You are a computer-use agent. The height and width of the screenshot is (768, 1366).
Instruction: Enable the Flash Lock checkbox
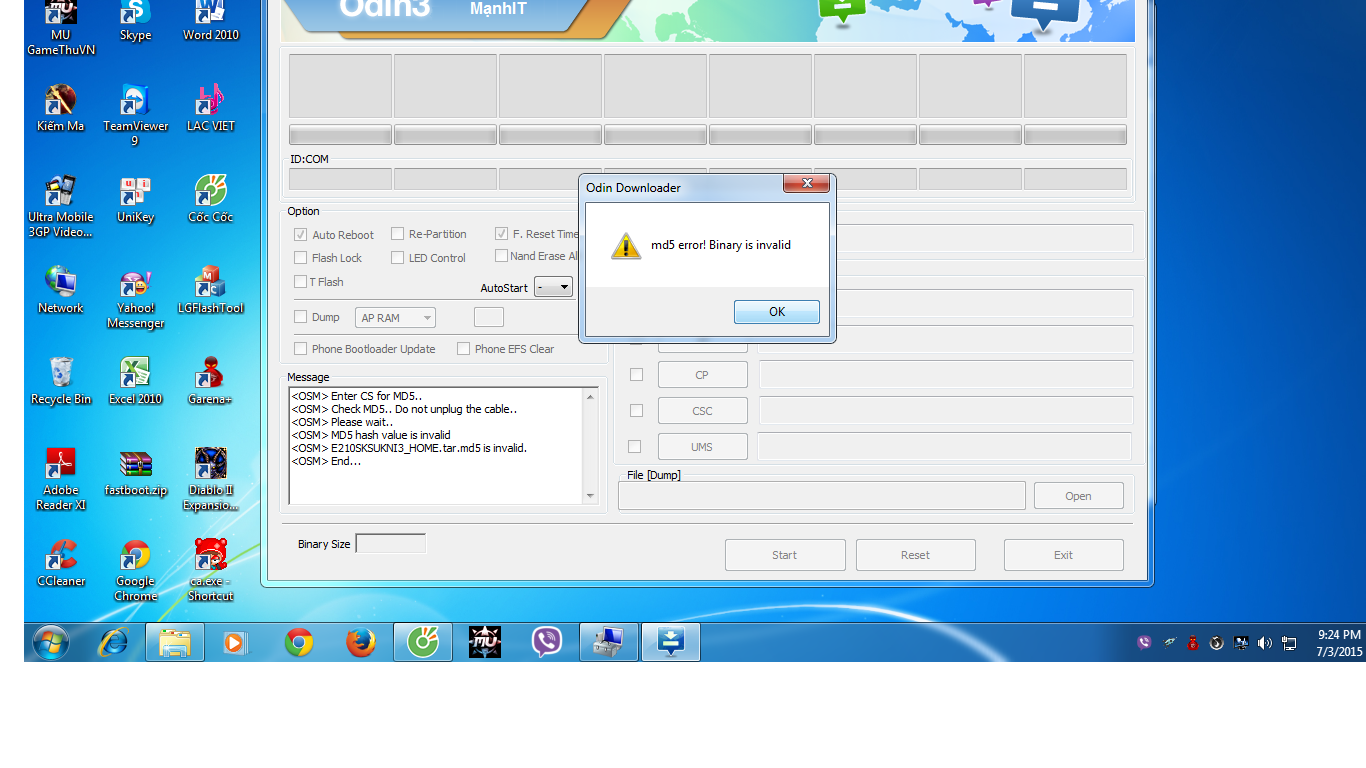300,257
